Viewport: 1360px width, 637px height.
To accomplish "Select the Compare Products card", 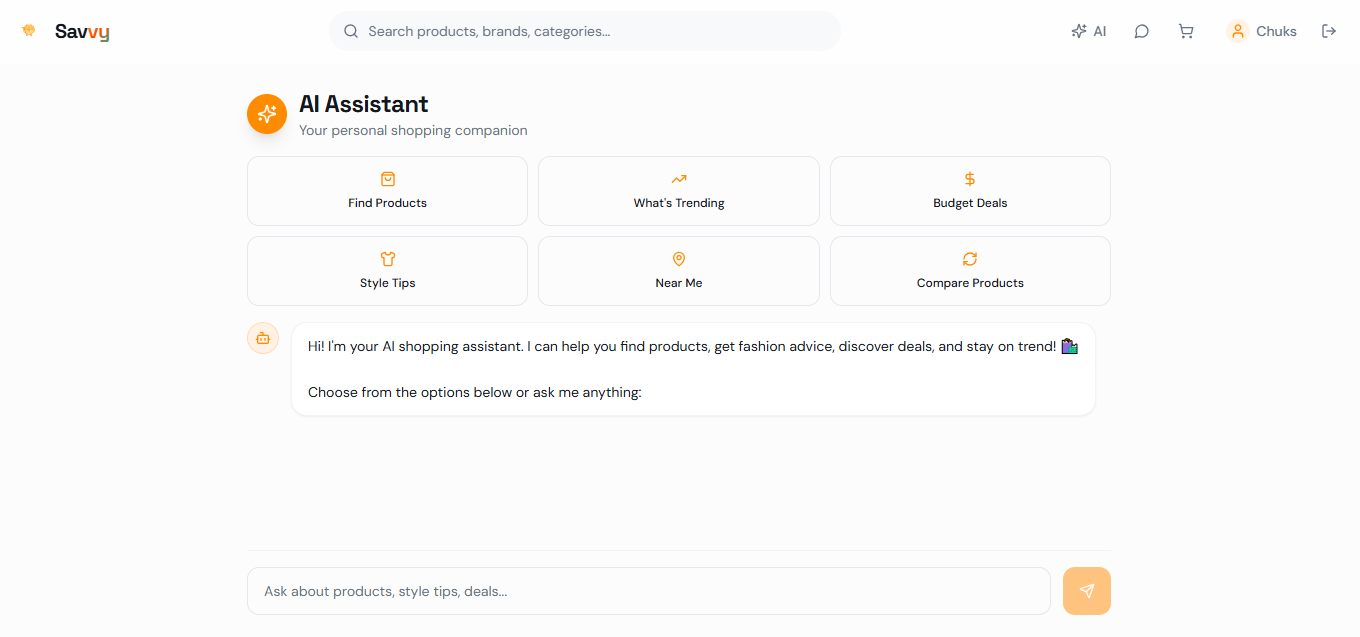I will click(970, 271).
